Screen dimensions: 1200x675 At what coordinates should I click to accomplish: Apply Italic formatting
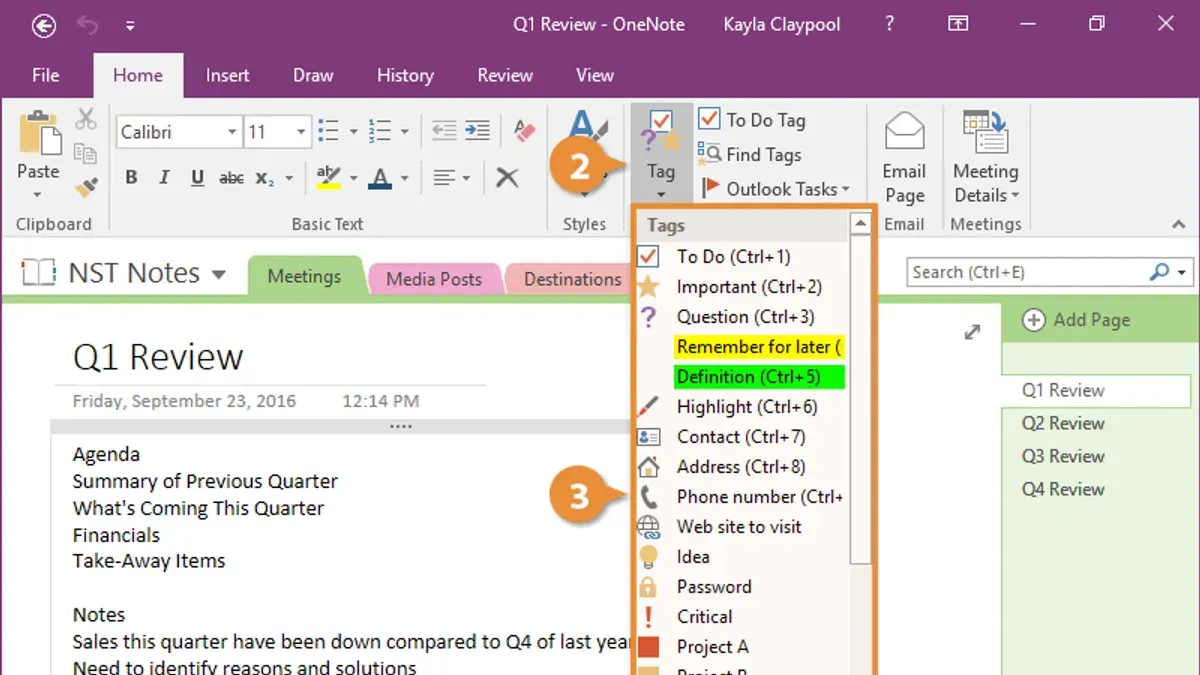(x=164, y=178)
